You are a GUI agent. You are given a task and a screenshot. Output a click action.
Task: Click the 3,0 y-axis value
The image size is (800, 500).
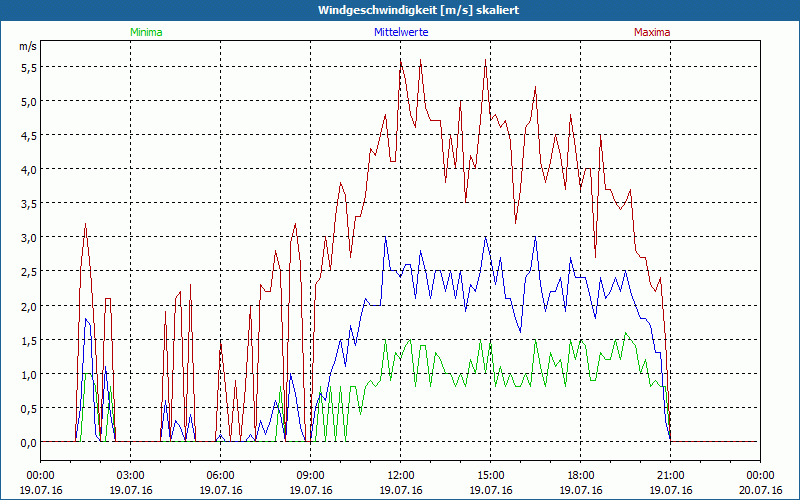click(x=29, y=238)
